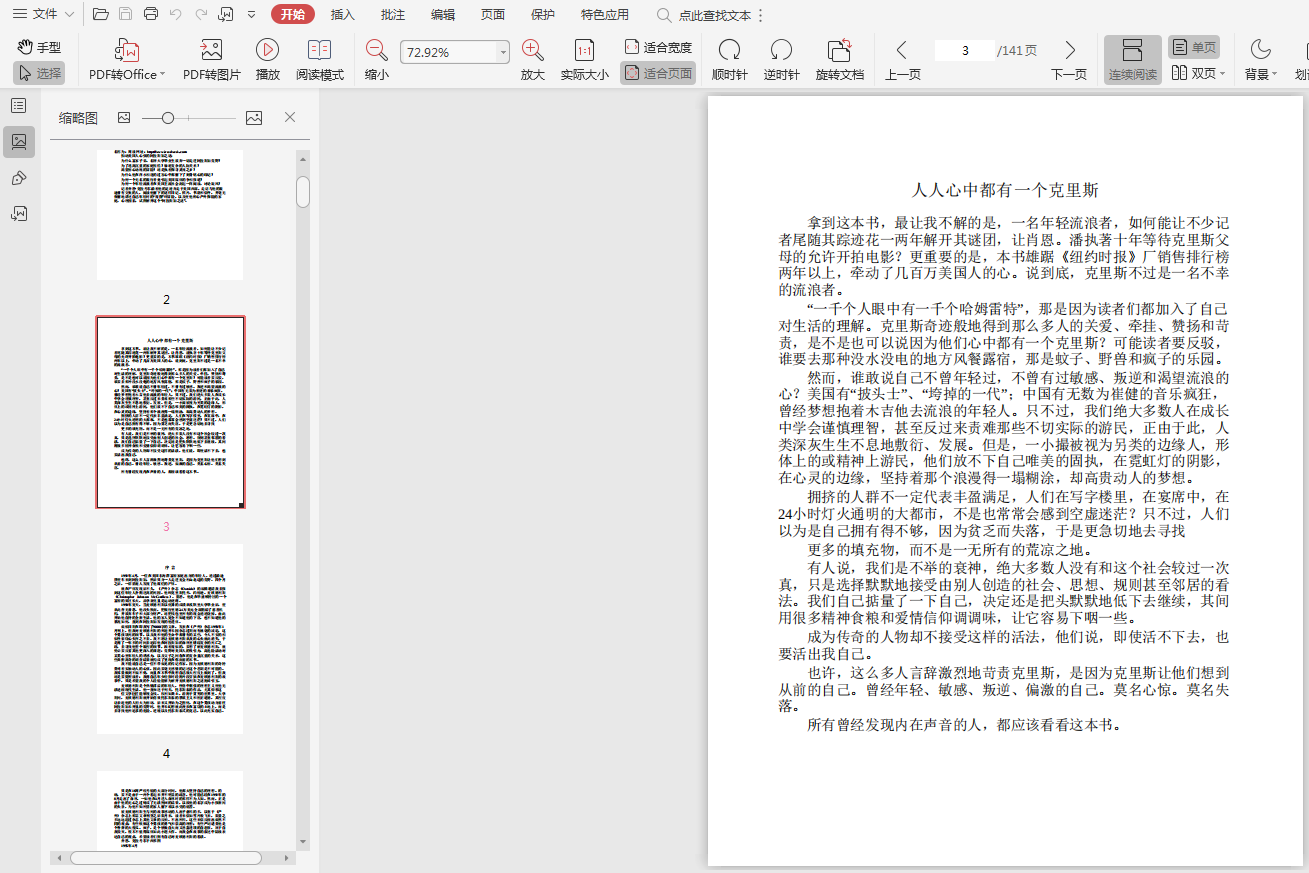Open the search options three-dot menu
This screenshot has width=1309, height=873.
pyautogui.click(x=761, y=15)
